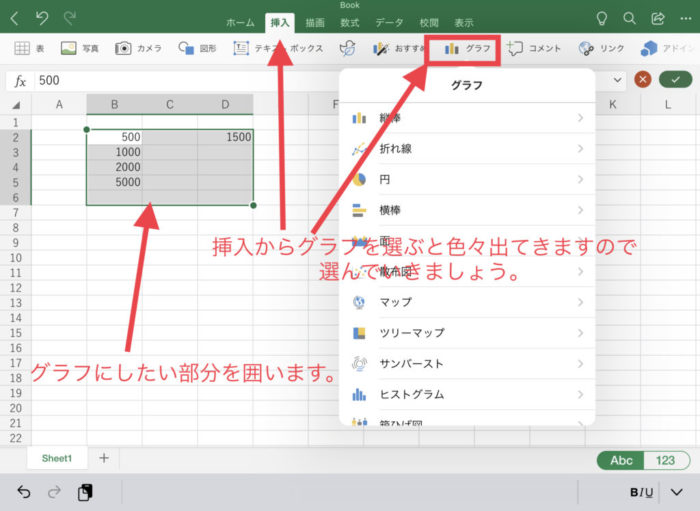Tap the bottom bar undo arrow

coord(24,492)
